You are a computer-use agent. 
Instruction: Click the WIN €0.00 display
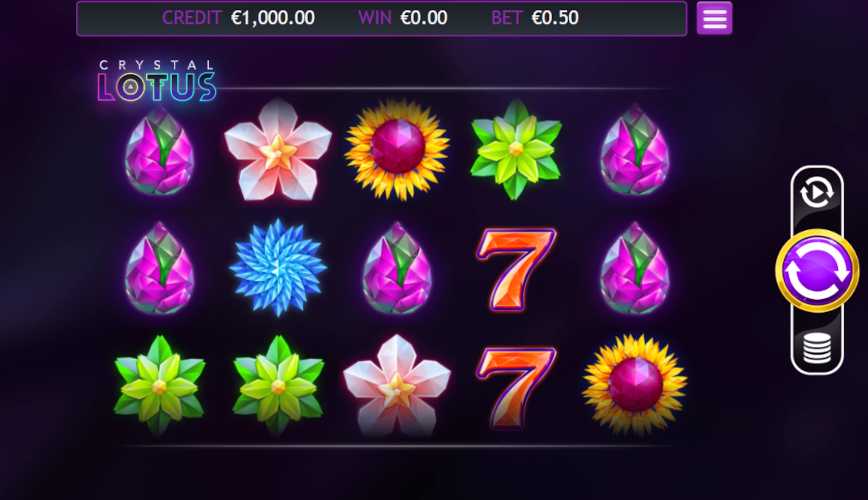(x=402, y=18)
